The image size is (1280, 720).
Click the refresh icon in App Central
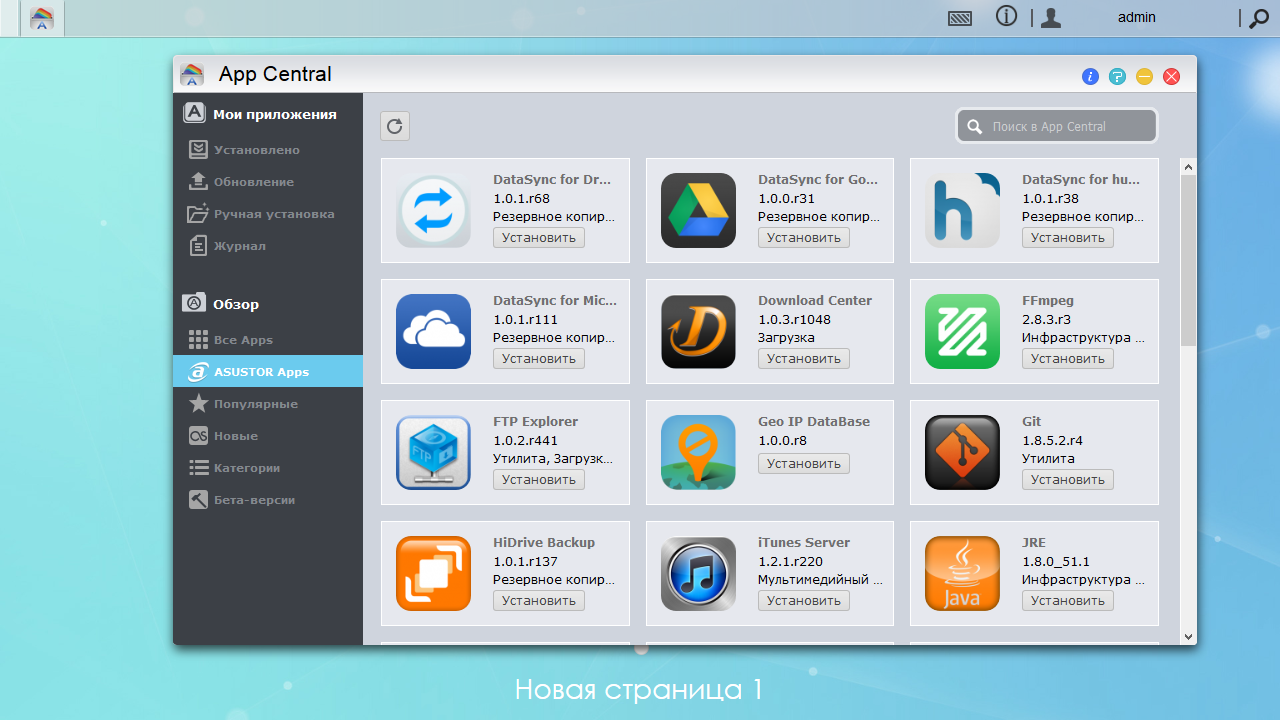[x=395, y=126]
